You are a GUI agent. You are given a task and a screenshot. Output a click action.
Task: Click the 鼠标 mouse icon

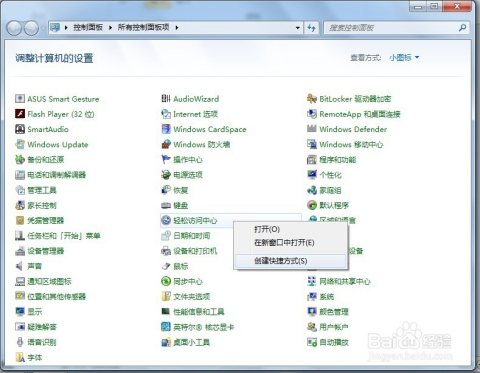coord(166,266)
